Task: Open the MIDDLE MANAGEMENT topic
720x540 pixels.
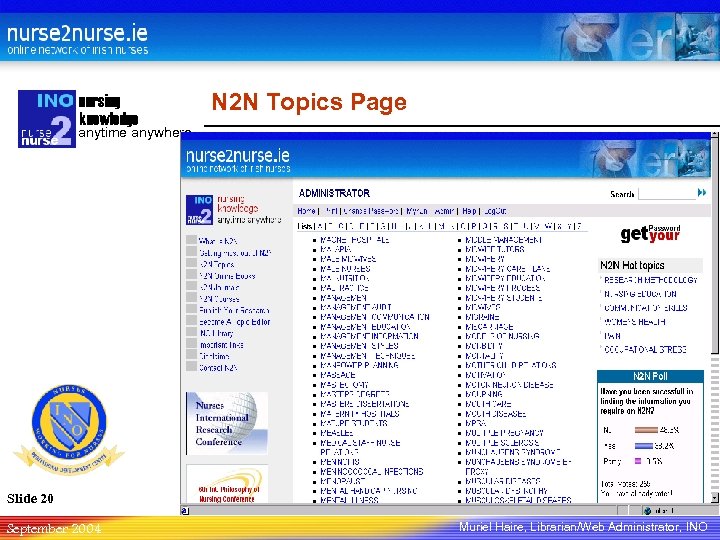Action: tap(504, 240)
